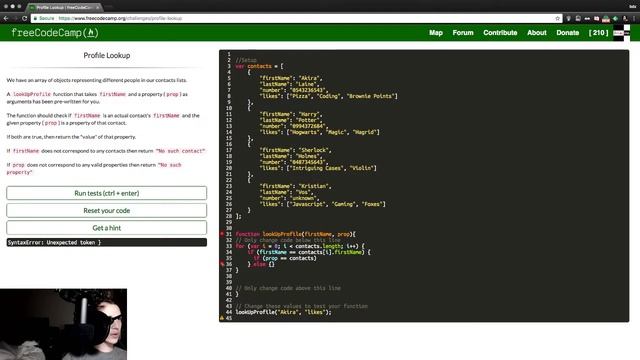Click Get a hint button

point(107,228)
